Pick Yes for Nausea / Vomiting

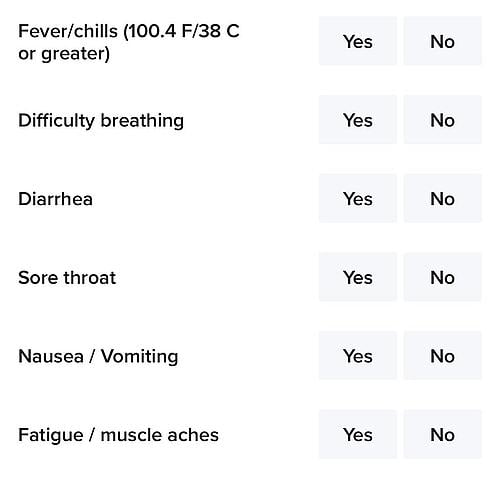coord(358,356)
